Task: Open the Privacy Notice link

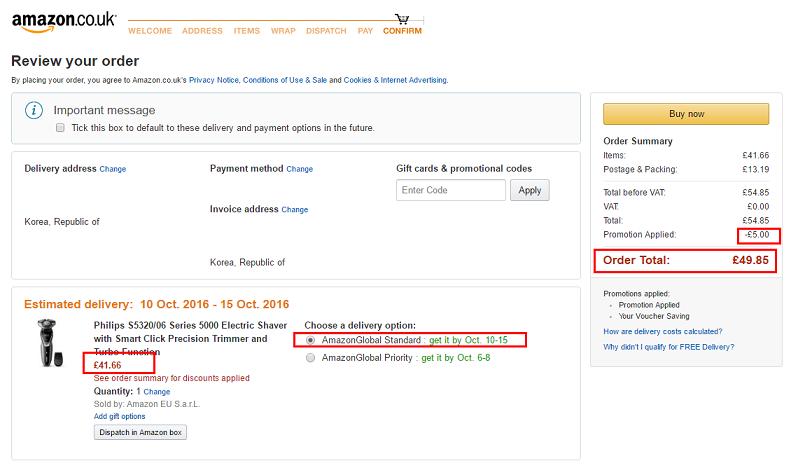Action: pos(212,80)
